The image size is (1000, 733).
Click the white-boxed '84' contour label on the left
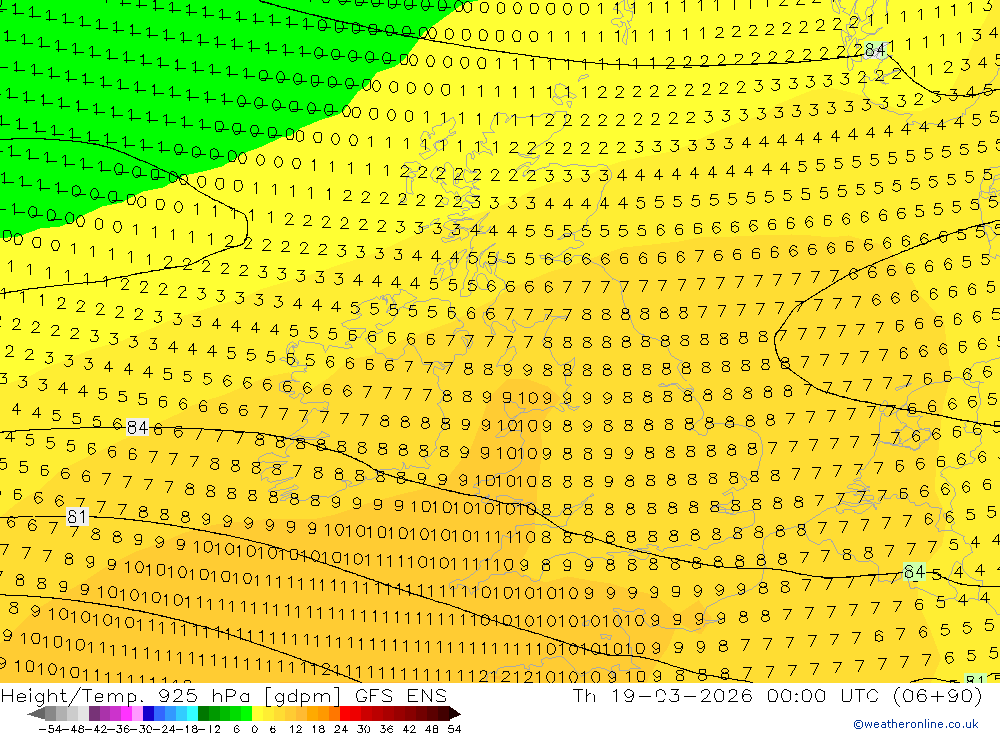(x=137, y=427)
